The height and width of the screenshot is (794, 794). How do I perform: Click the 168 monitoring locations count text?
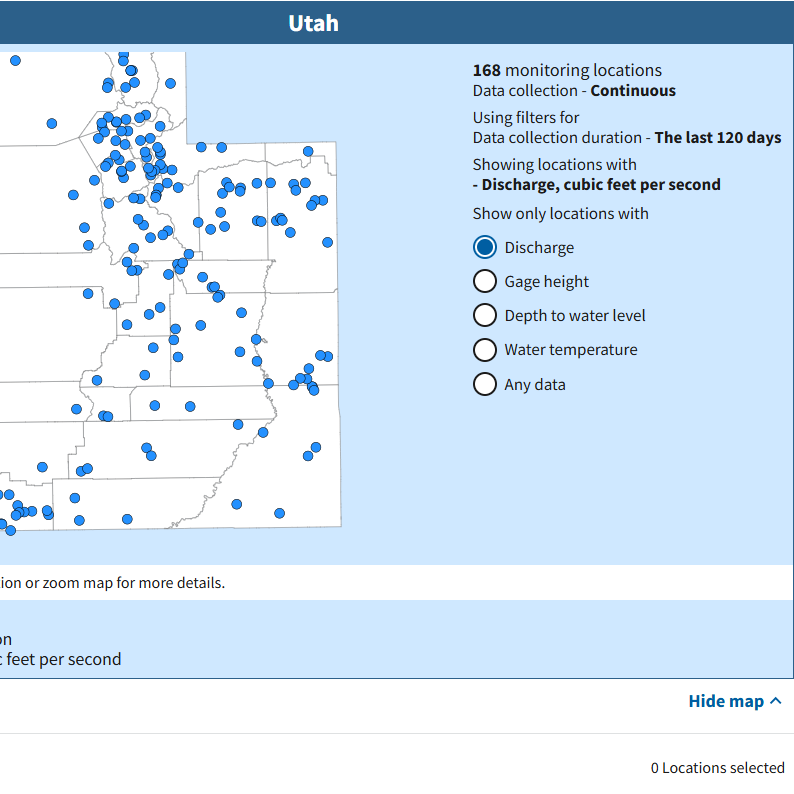pos(567,70)
